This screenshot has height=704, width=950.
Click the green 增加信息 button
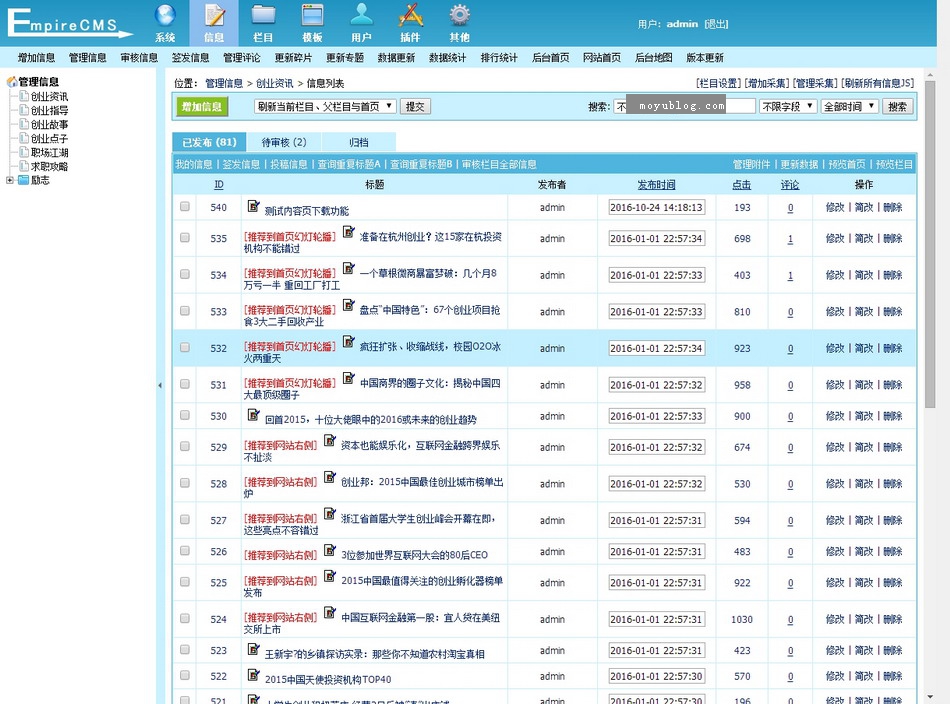202,107
